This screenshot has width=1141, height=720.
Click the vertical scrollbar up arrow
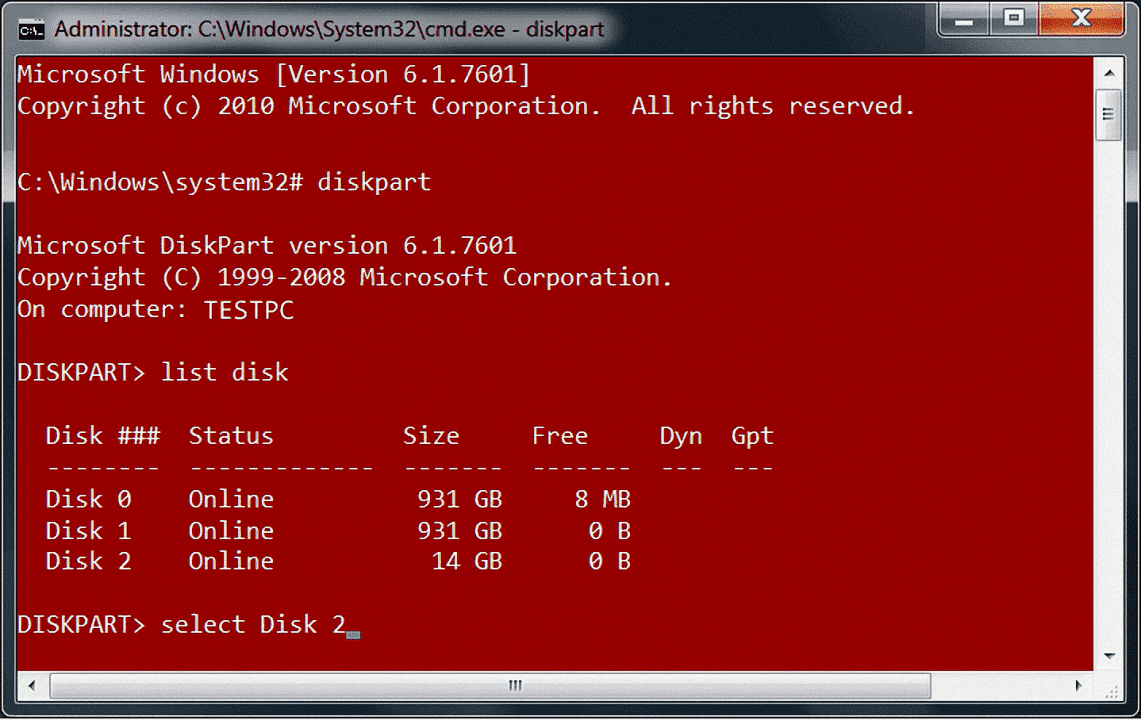tap(1108, 73)
